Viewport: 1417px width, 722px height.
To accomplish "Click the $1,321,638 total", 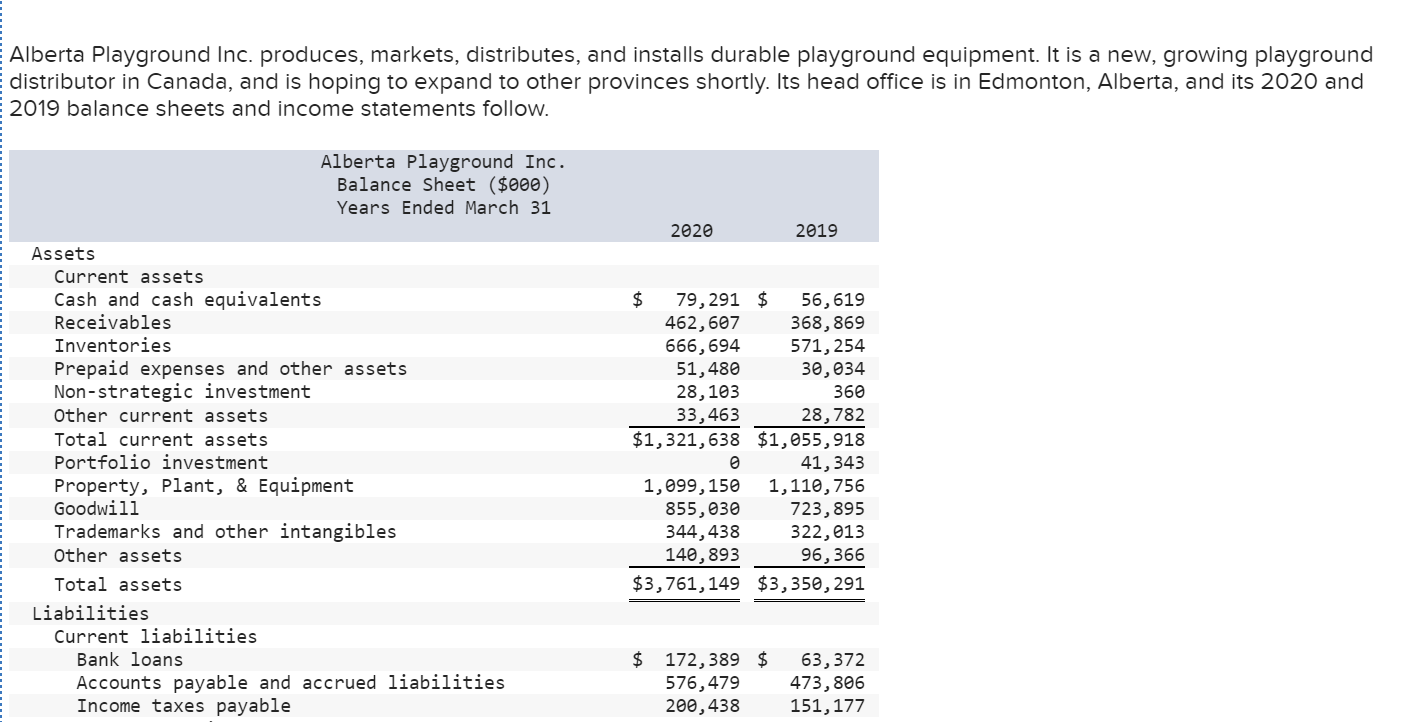I will click(687, 440).
